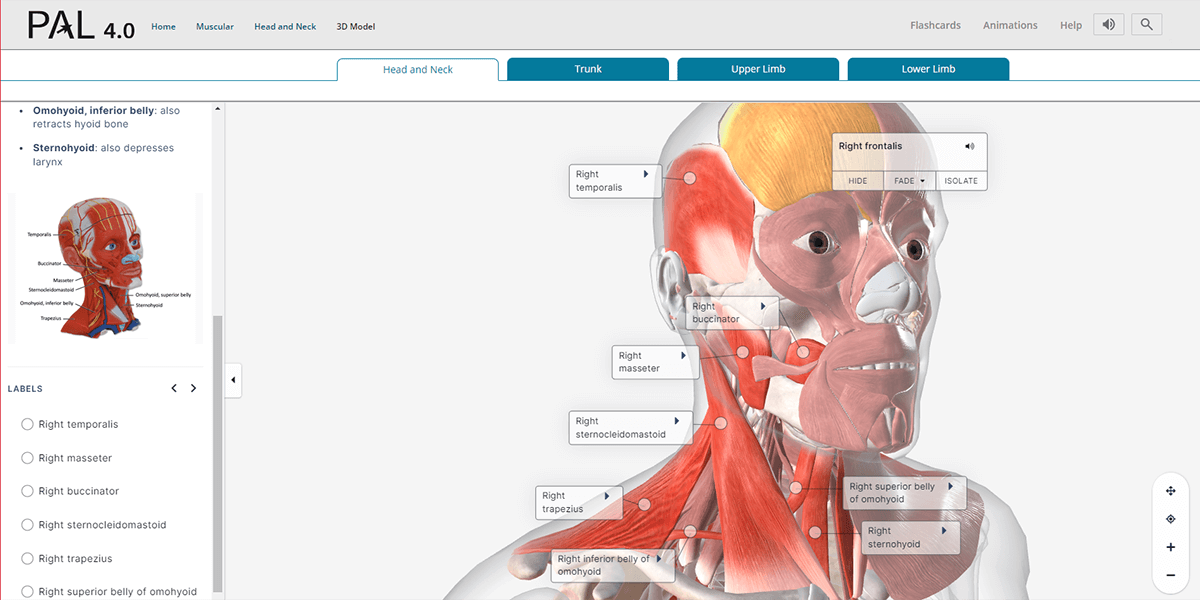
Task: Expand the Right masseter label arrow
Action: point(684,356)
